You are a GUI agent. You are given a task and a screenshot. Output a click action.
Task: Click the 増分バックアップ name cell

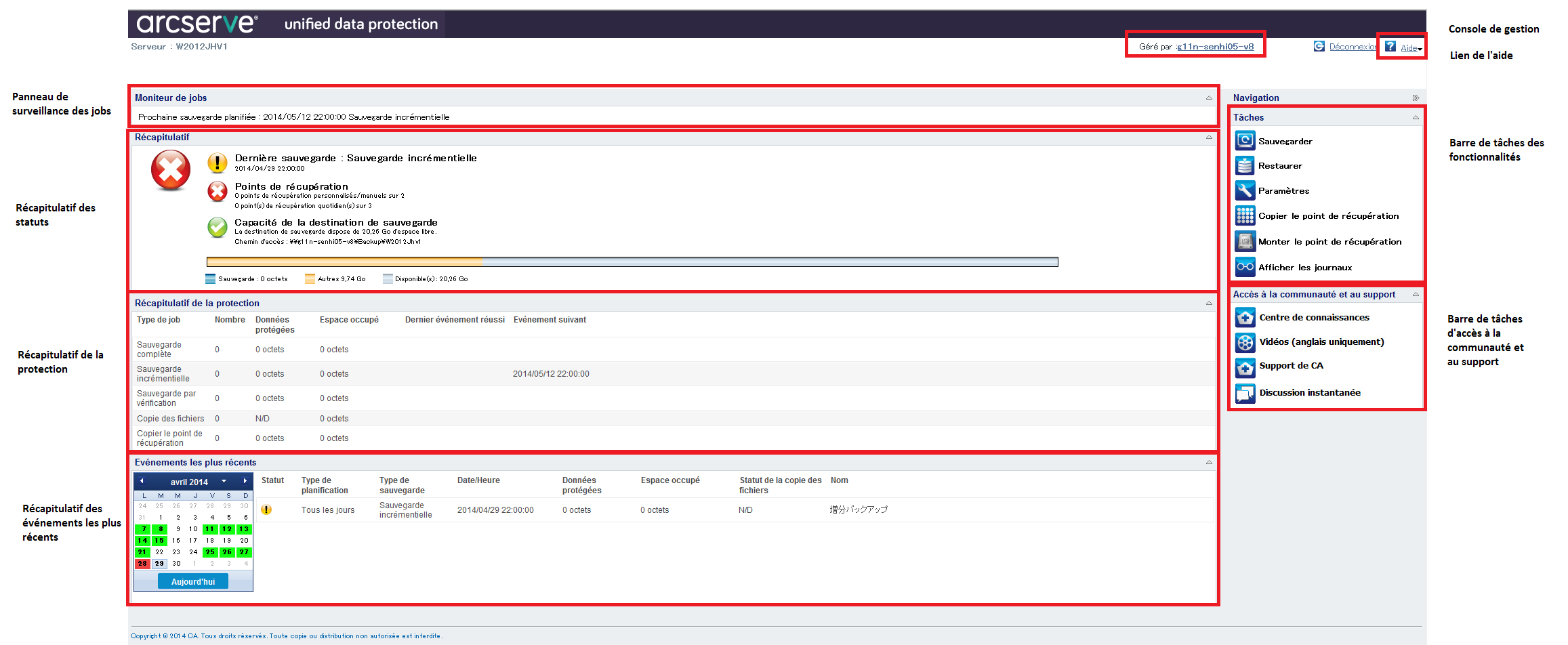pos(859,509)
